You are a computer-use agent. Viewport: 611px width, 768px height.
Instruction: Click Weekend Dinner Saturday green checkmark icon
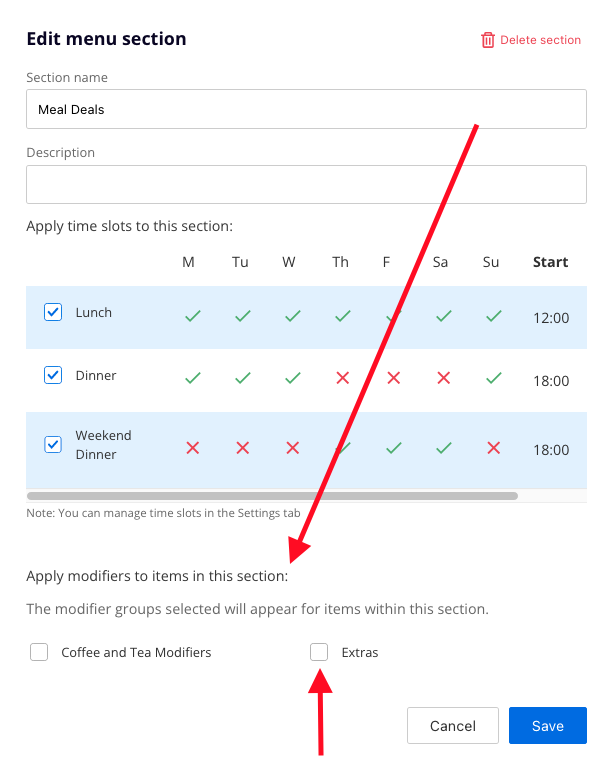[444, 448]
